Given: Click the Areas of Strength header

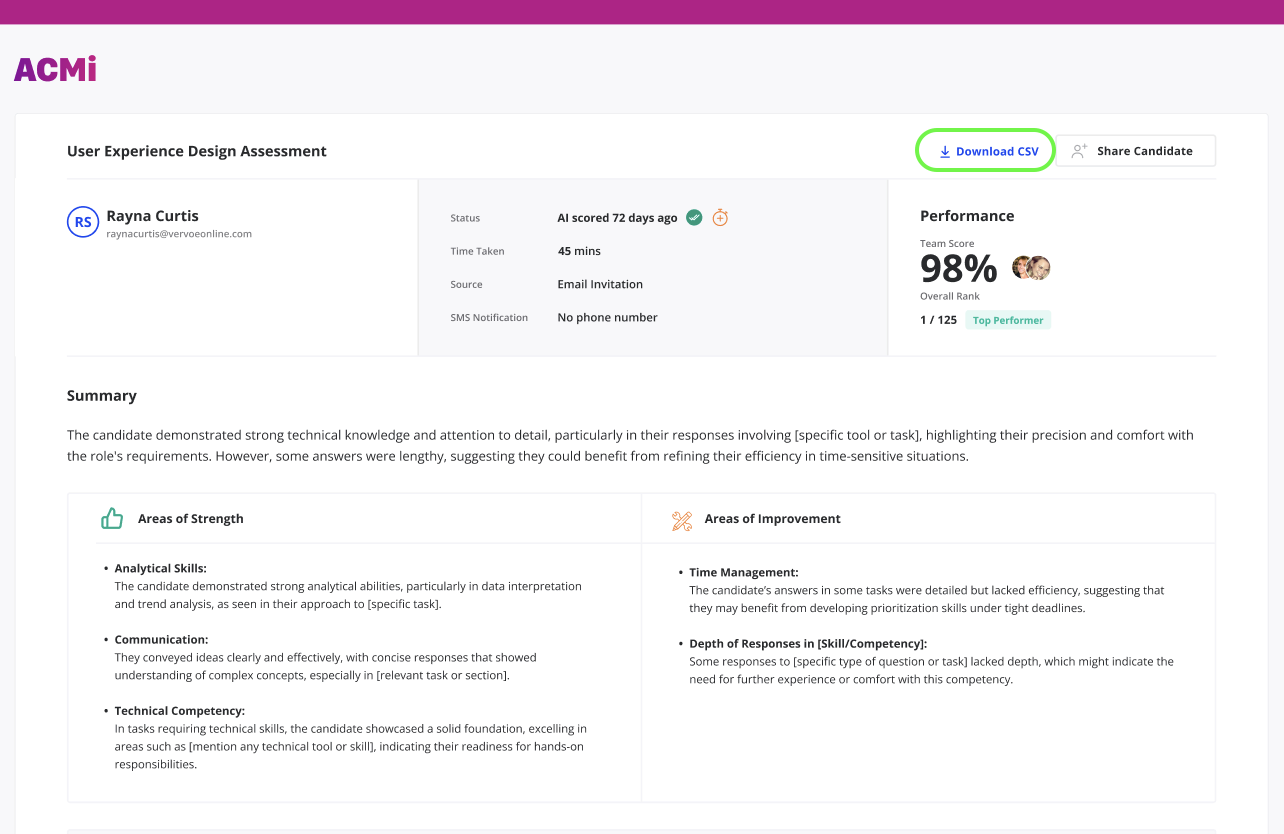Looking at the screenshot, I should tap(190, 519).
